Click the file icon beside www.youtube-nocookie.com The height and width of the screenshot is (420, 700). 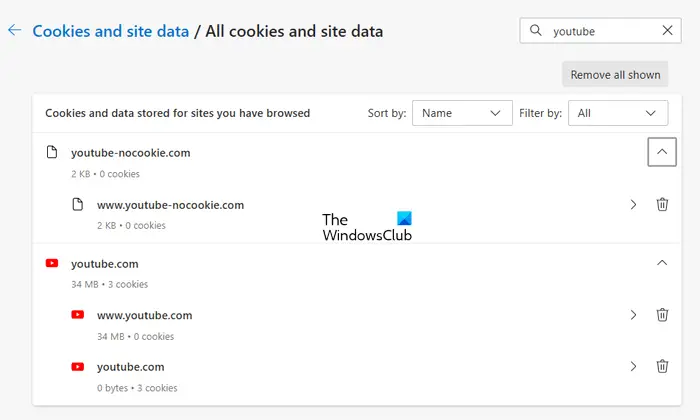[x=78, y=204]
